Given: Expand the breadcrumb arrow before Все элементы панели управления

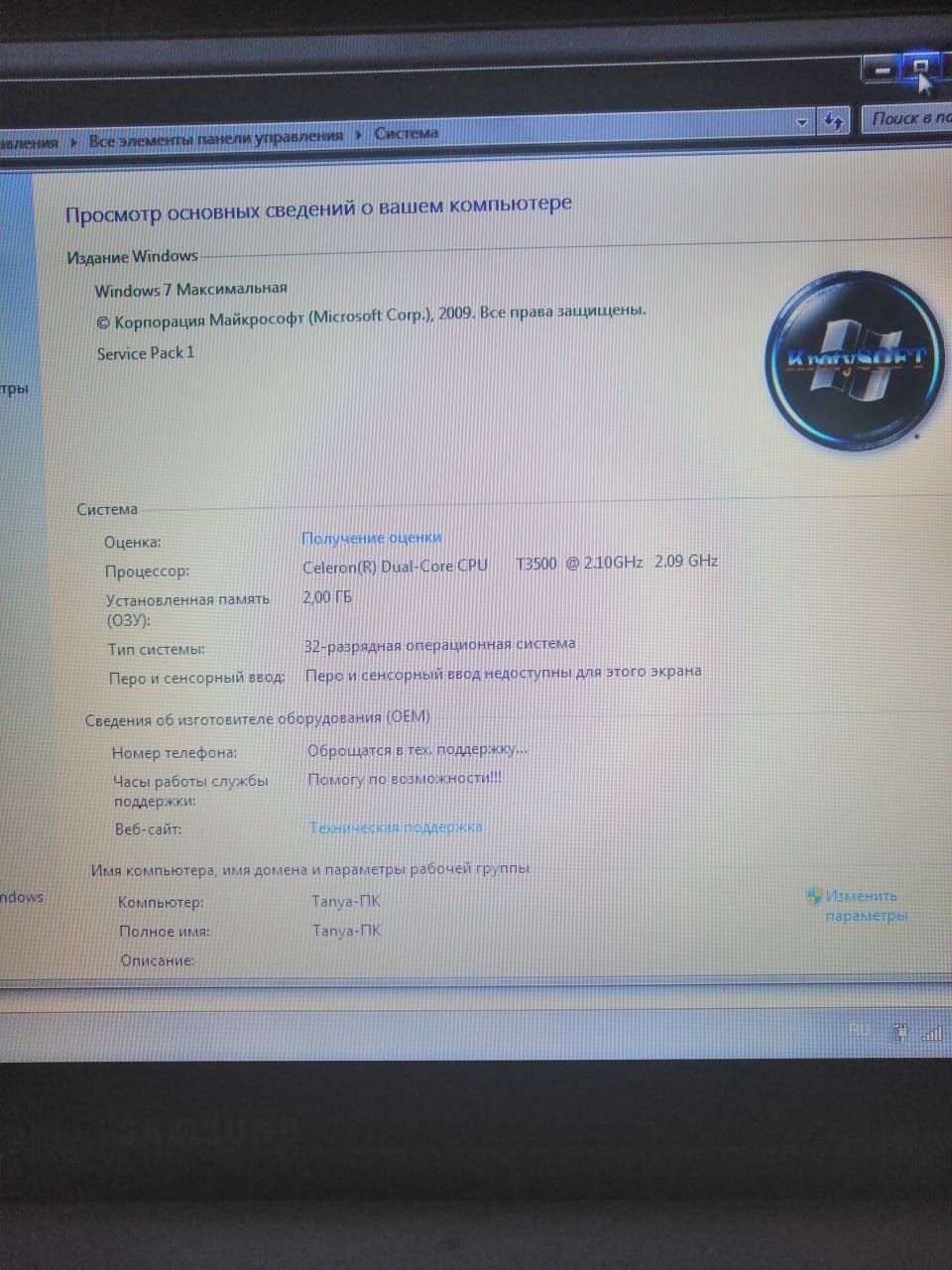Looking at the screenshot, I should 74,142.
